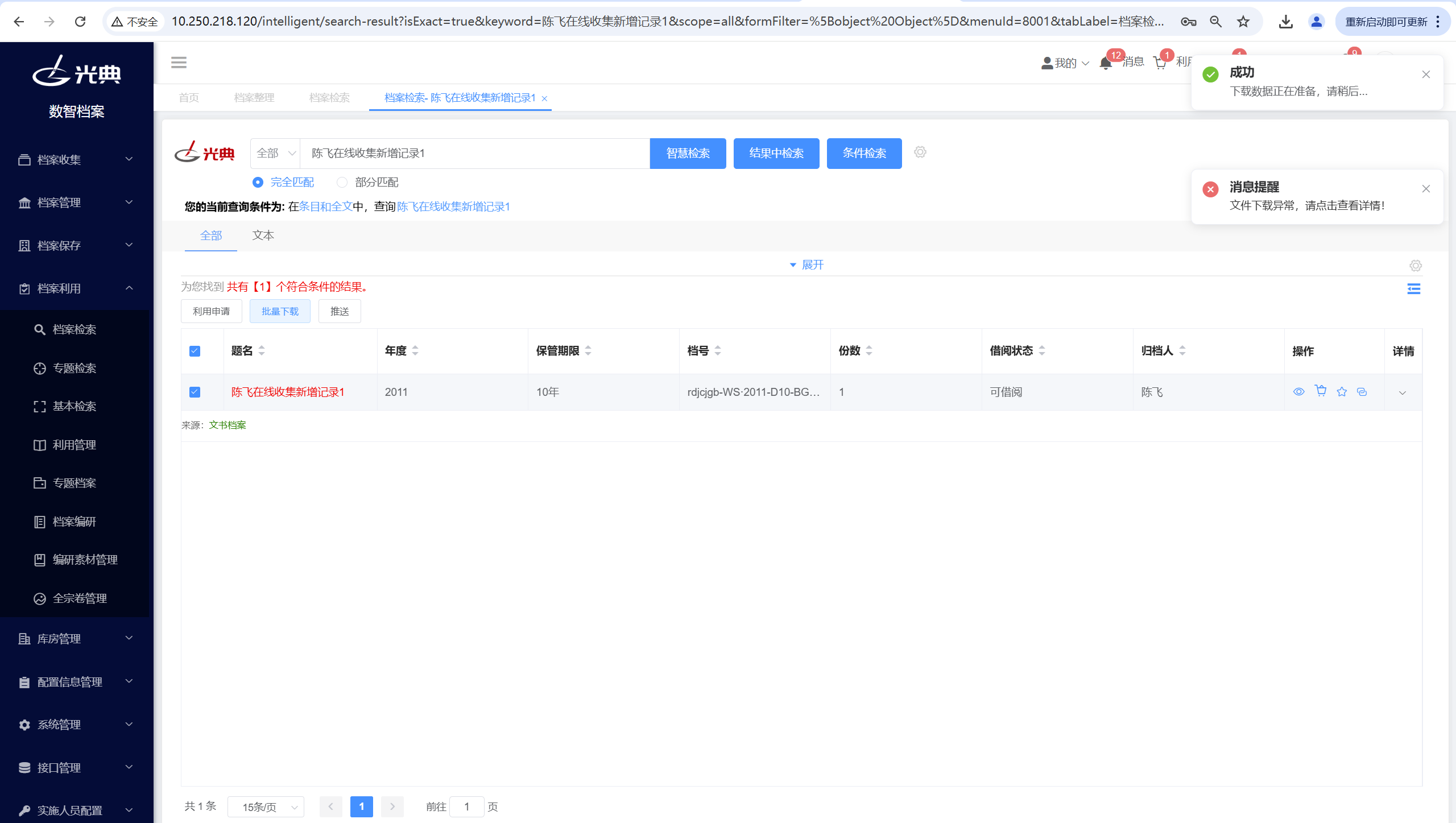Close the 档案检索-陈飞在线收集新增记录1 tab
Viewport: 1456px width, 823px height.
(544, 98)
